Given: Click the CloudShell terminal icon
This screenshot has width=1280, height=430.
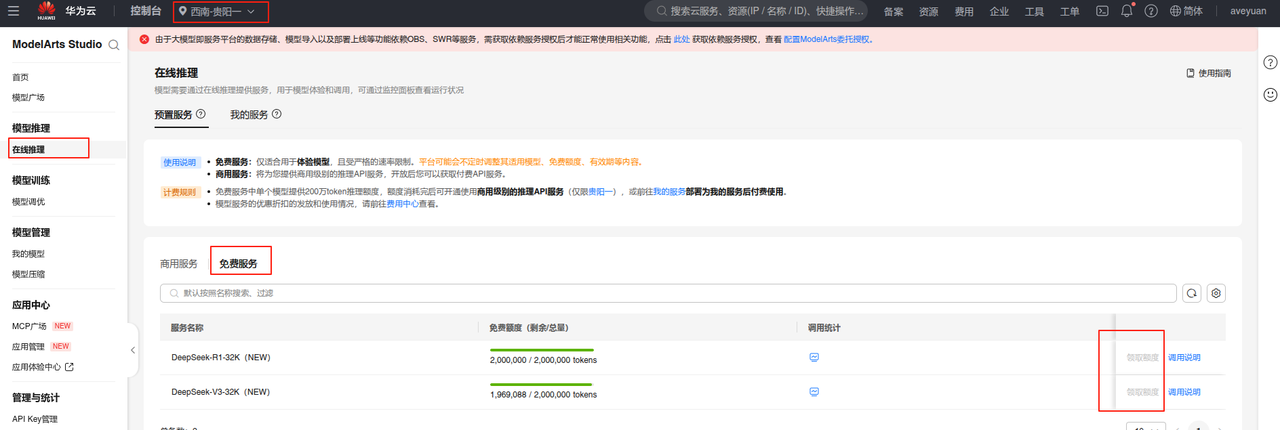Looking at the screenshot, I should [x=1102, y=12].
